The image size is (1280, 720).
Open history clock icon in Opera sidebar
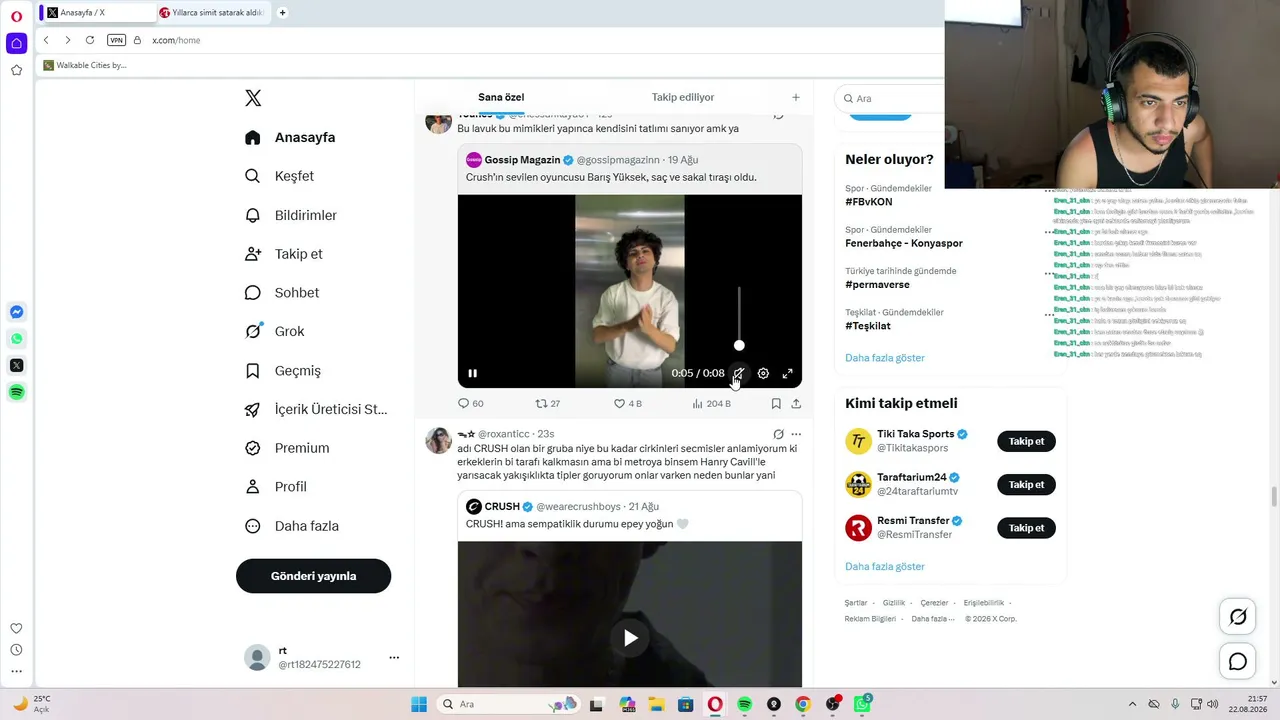coord(16,650)
